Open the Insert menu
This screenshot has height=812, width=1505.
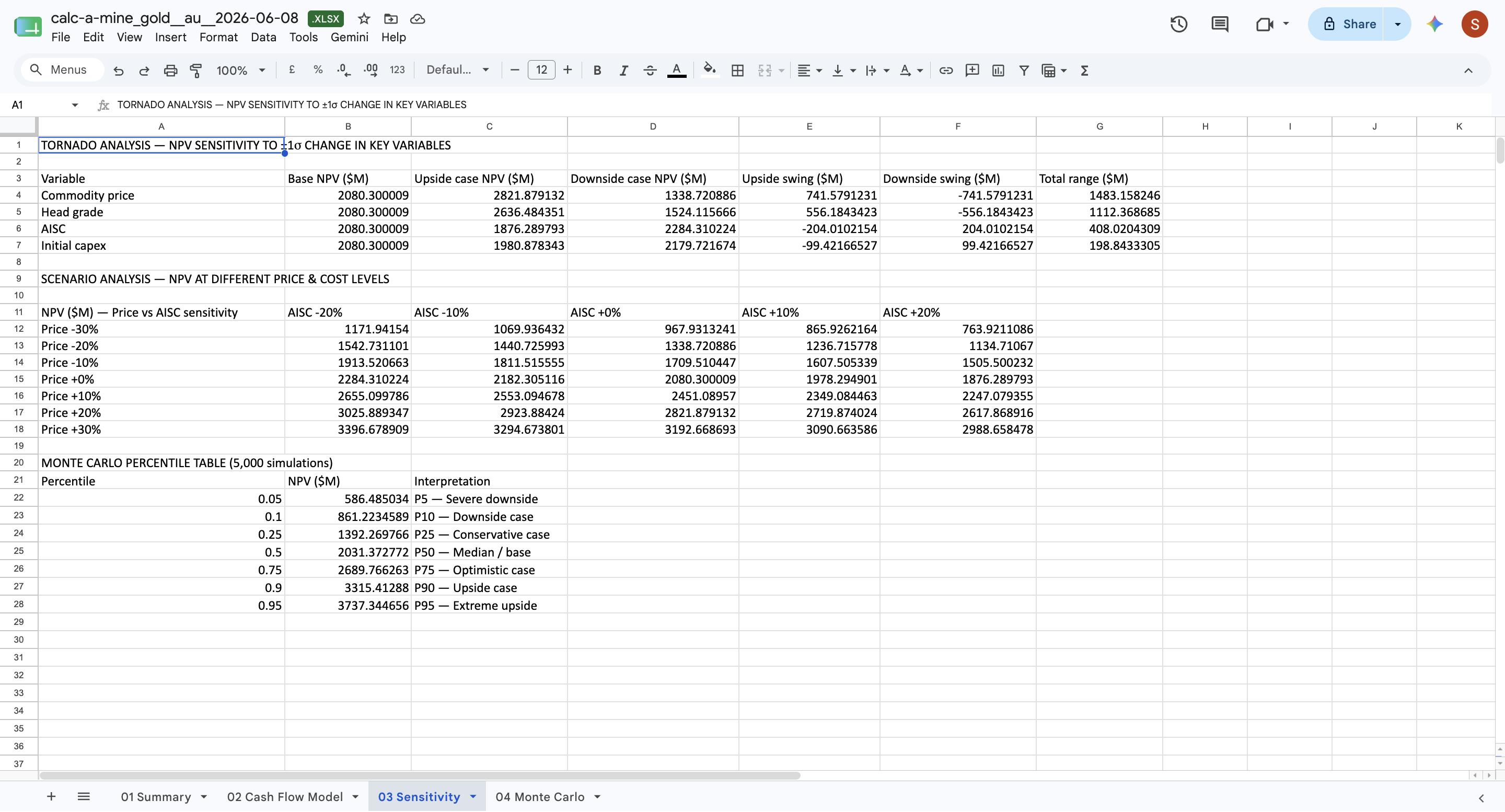tap(170, 38)
